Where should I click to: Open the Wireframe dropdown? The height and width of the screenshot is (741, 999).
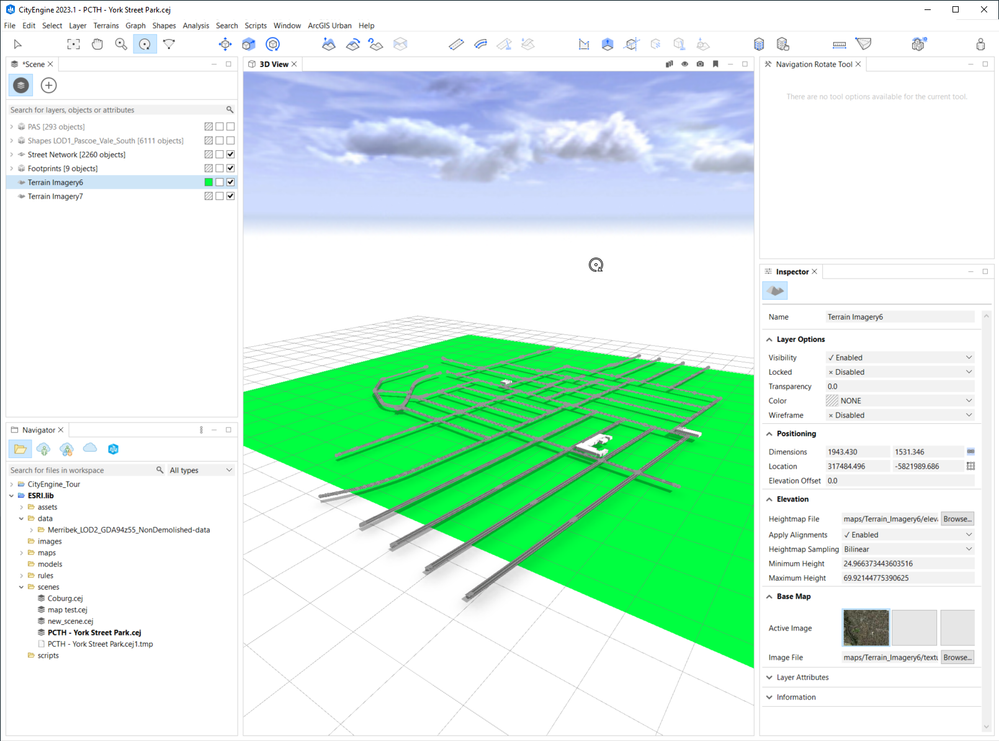900,415
